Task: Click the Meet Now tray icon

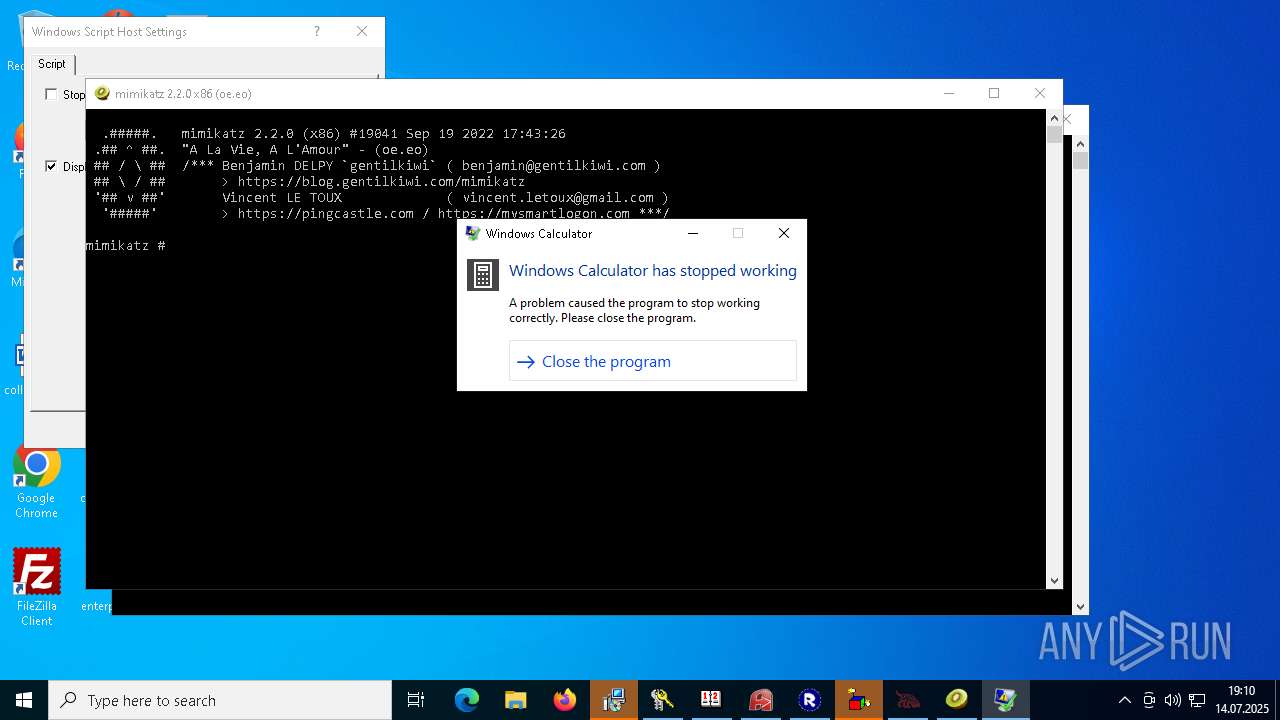Action: [1149, 700]
